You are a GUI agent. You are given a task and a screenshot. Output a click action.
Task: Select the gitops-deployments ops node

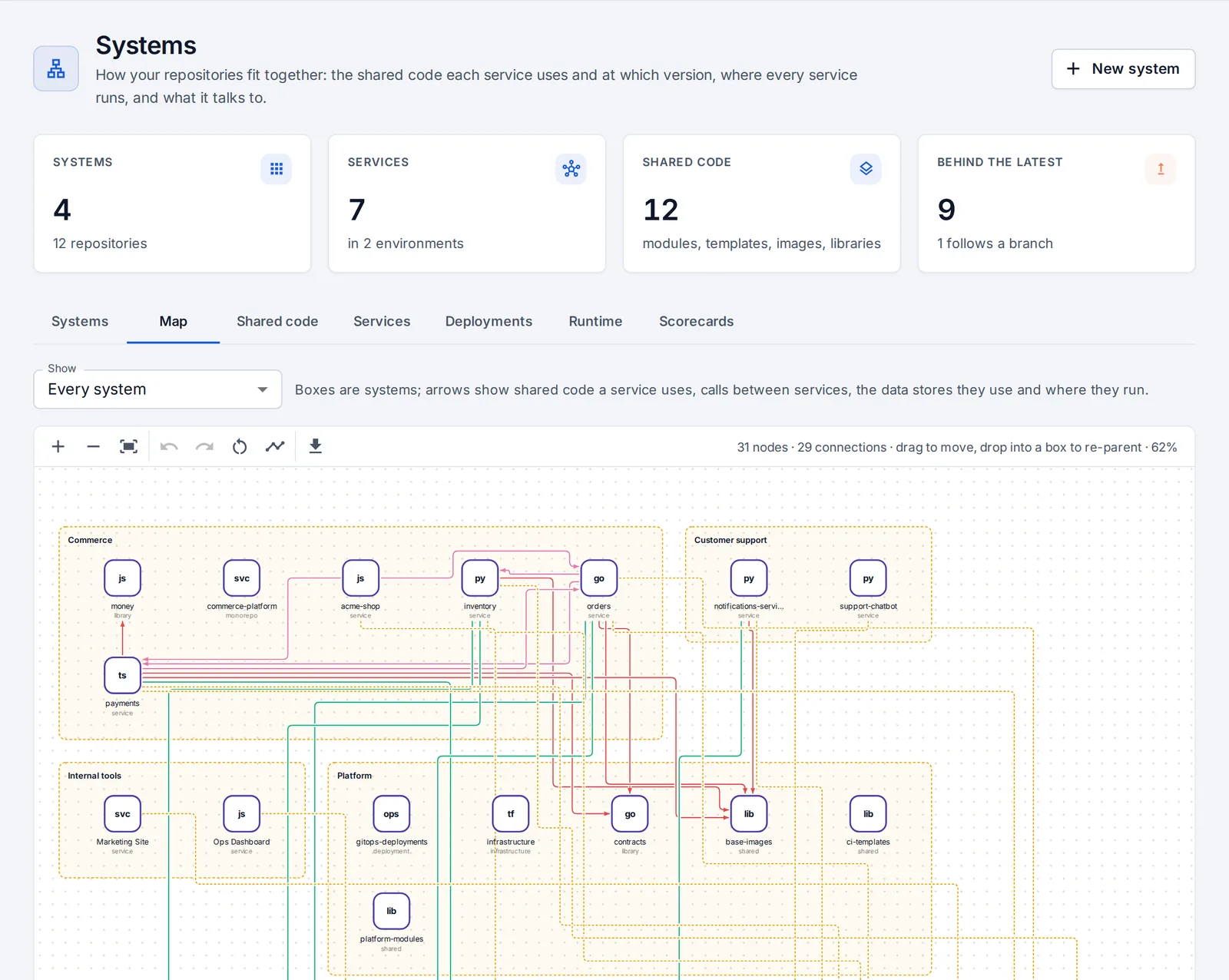point(392,814)
